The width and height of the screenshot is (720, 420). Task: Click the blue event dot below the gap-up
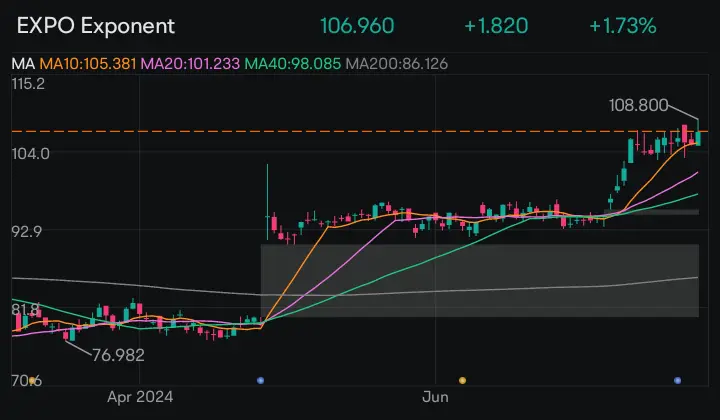click(x=260, y=380)
